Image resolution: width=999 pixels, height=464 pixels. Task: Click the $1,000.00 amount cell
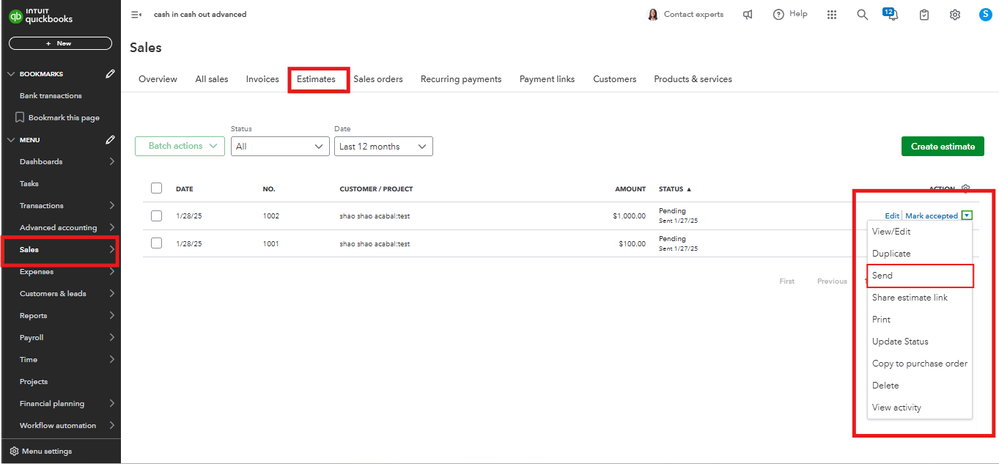629,216
